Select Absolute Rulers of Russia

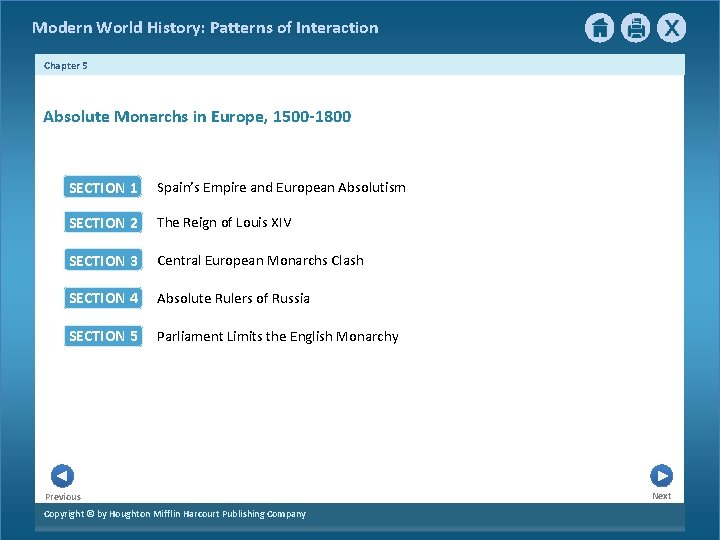coord(233,298)
